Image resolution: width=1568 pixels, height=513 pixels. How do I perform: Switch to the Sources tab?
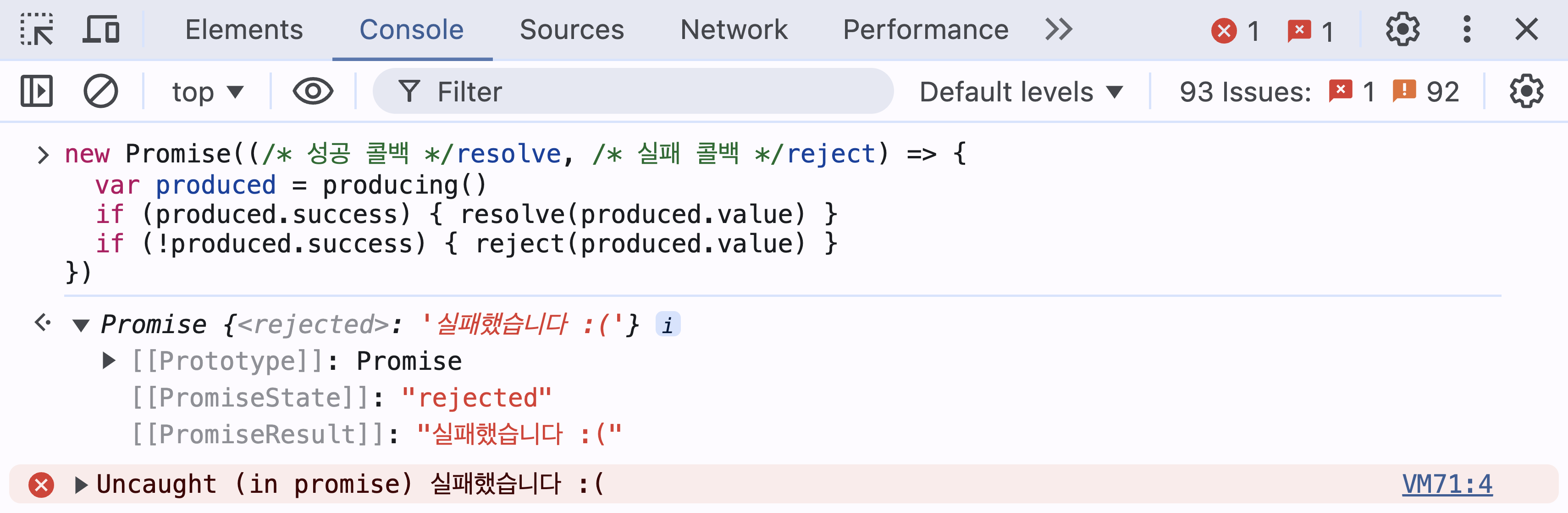pyautogui.click(x=572, y=29)
